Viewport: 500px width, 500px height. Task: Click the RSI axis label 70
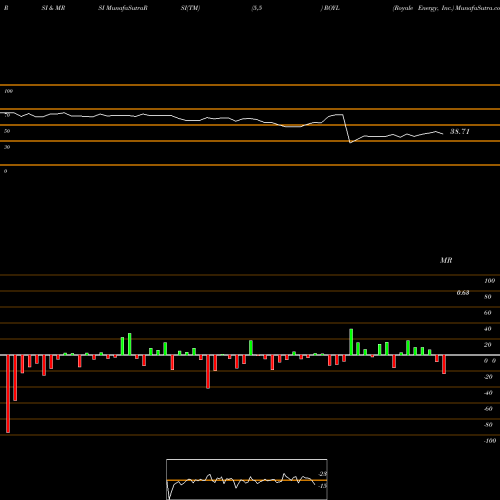7,115
